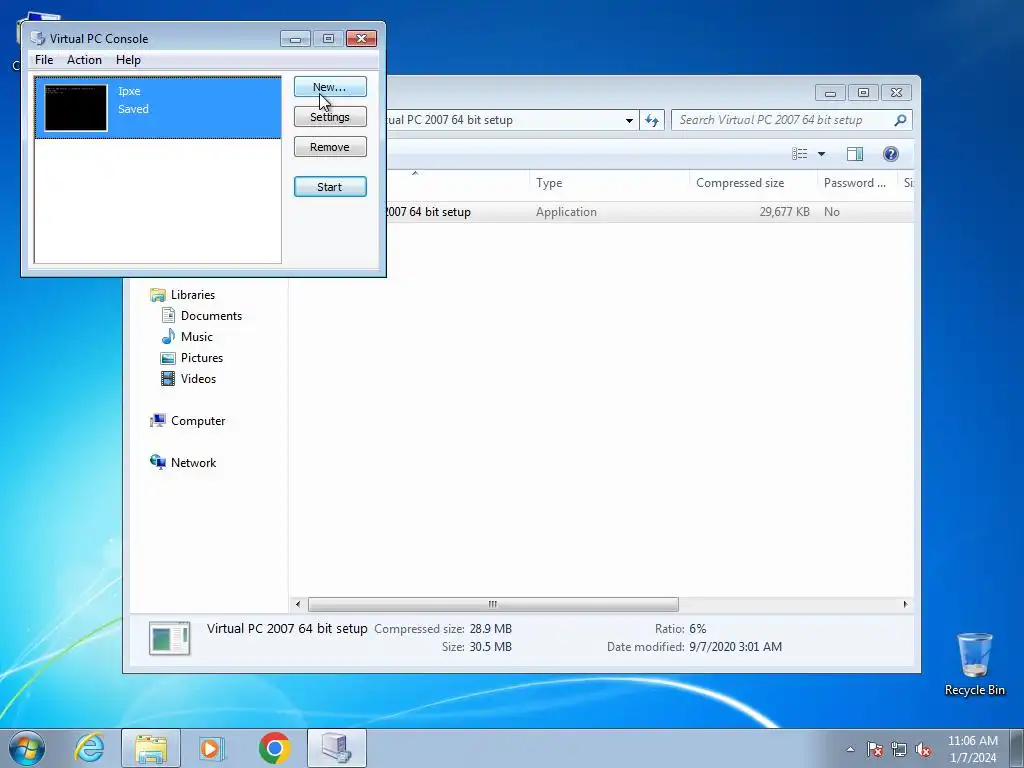Sort by the Compressed size column header
The image size is (1024, 768).
[753, 183]
